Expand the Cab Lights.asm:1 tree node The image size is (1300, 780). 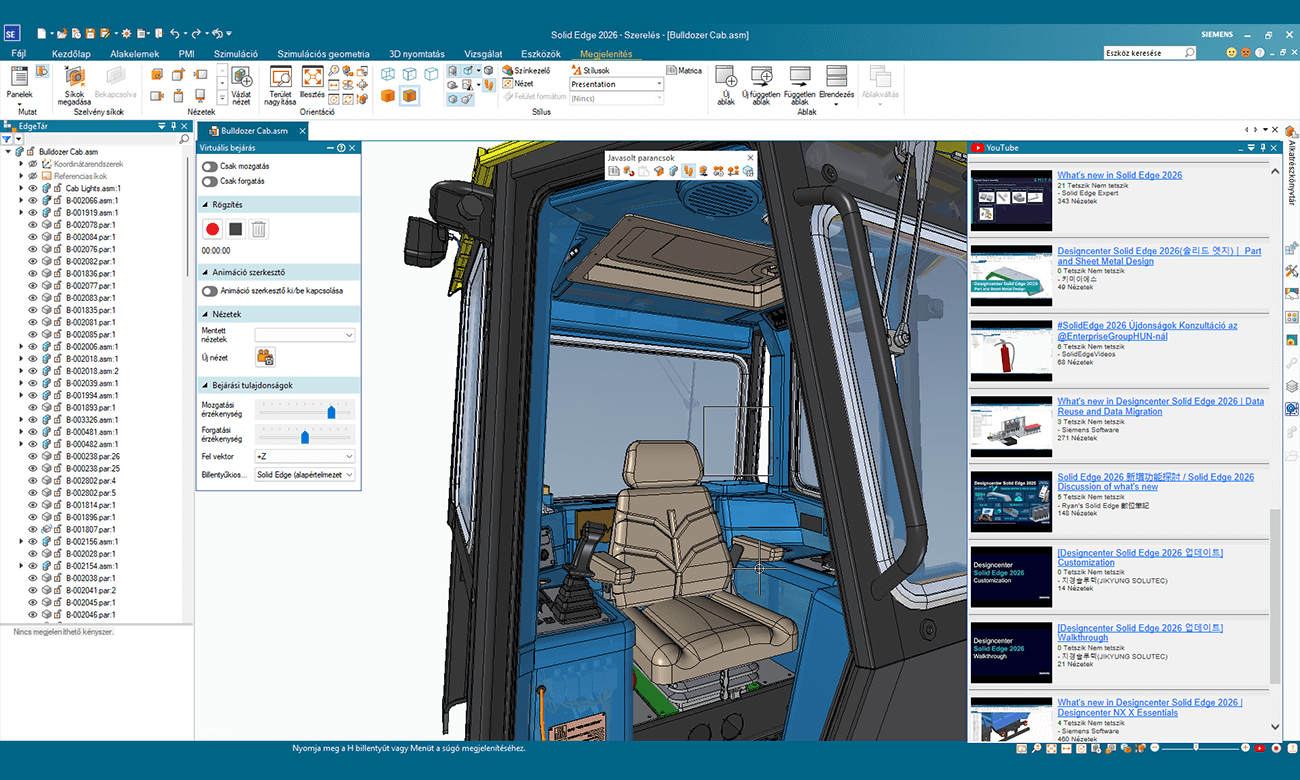pos(21,188)
